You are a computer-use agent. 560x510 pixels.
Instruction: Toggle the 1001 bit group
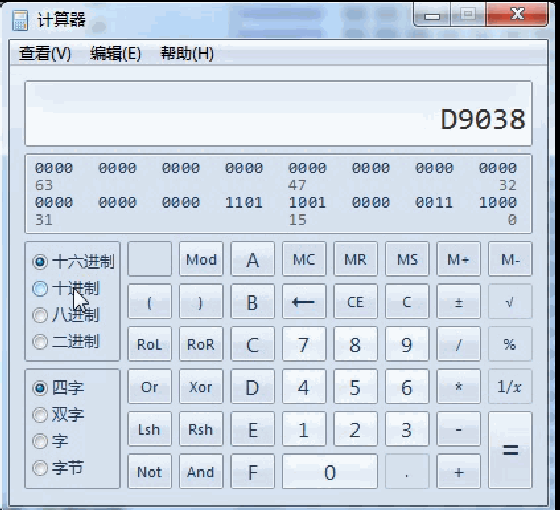click(x=307, y=202)
